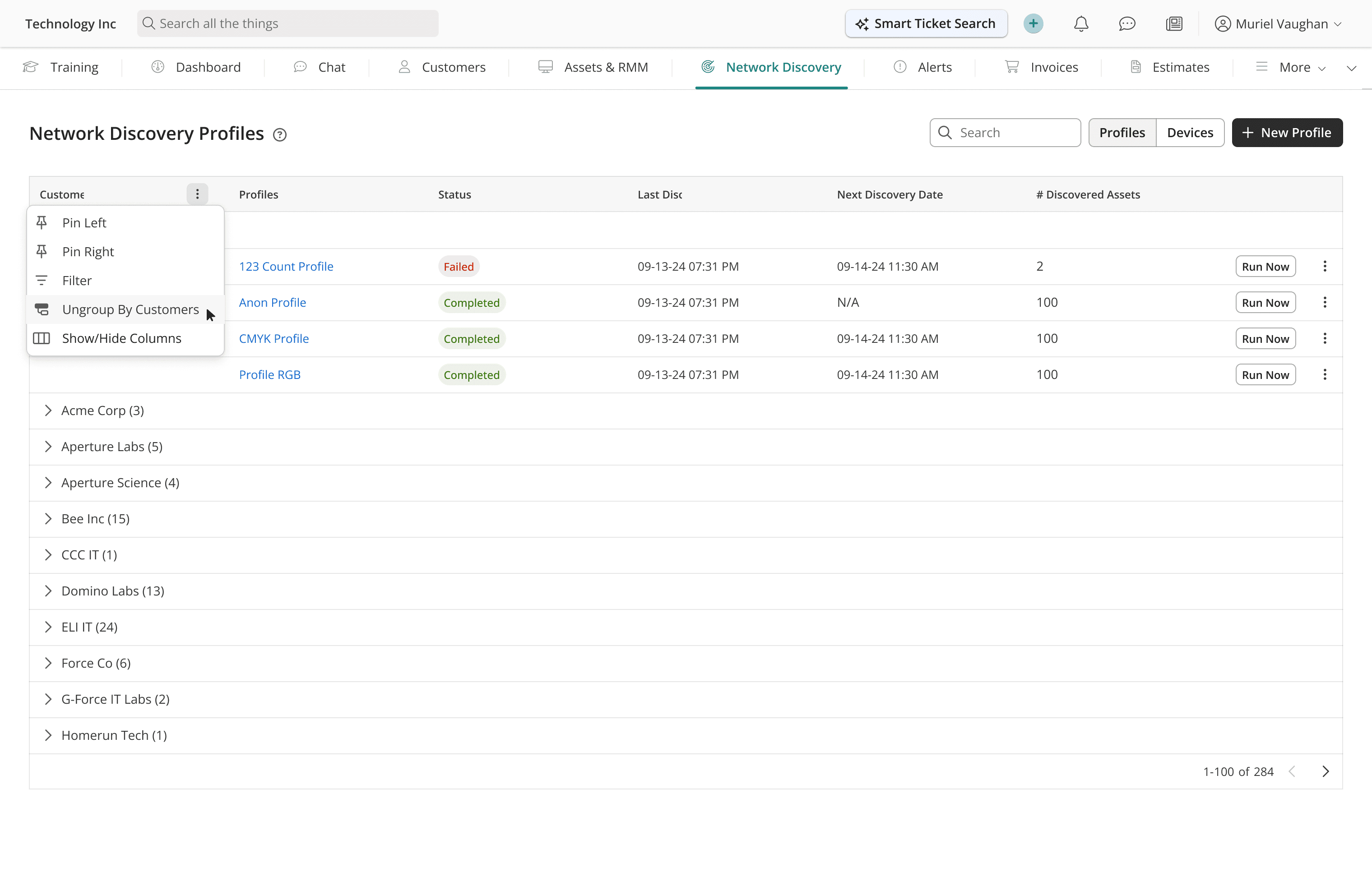
Task: Click Run Now for Anon Profile
Action: tap(1265, 303)
